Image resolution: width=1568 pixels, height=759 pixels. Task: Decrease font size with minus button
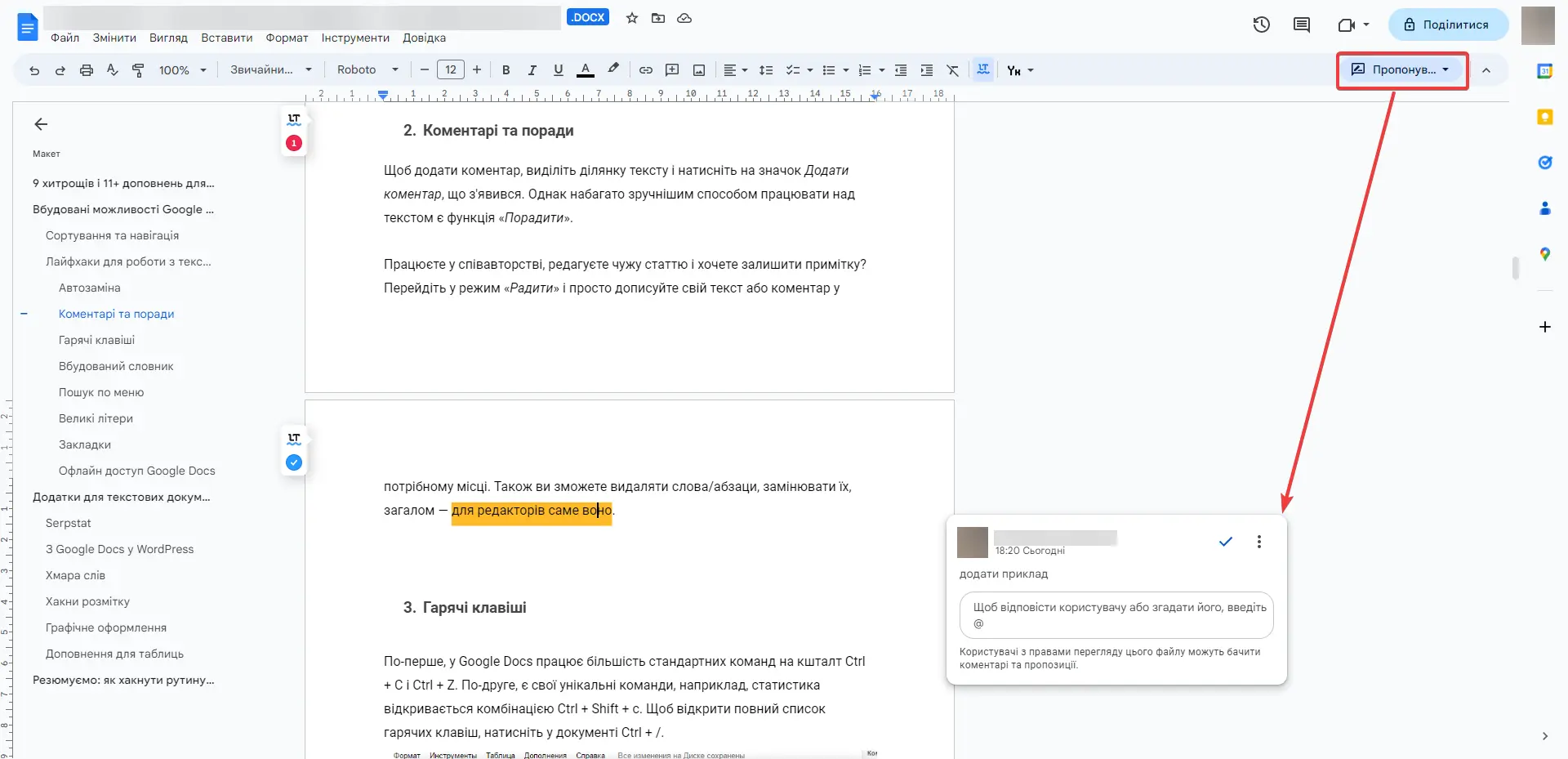click(424, 70)
